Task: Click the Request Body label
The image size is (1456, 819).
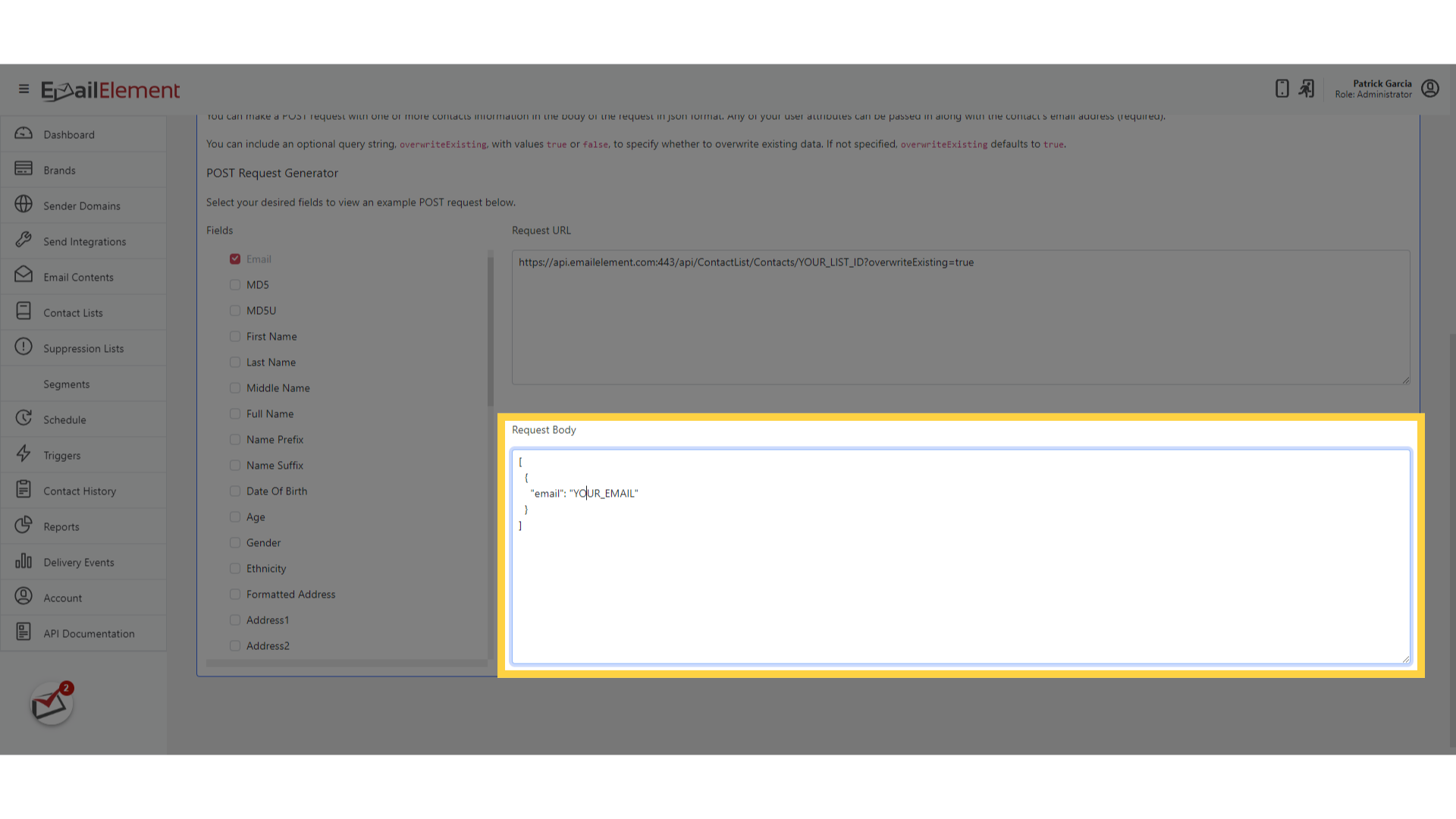Action: coord(544,430)
